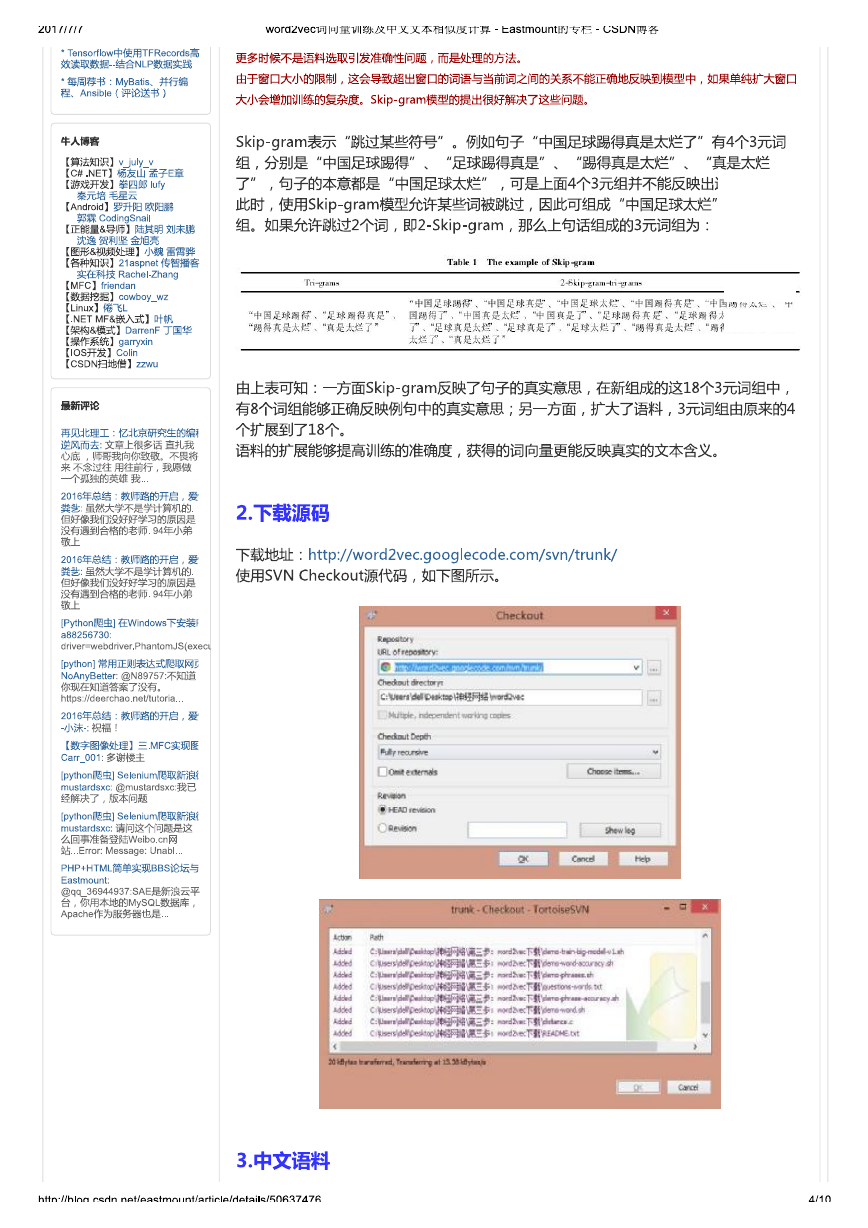Open 杨友山 blogger link
The image size is (868, 1228).
click(x=131, y=174)
